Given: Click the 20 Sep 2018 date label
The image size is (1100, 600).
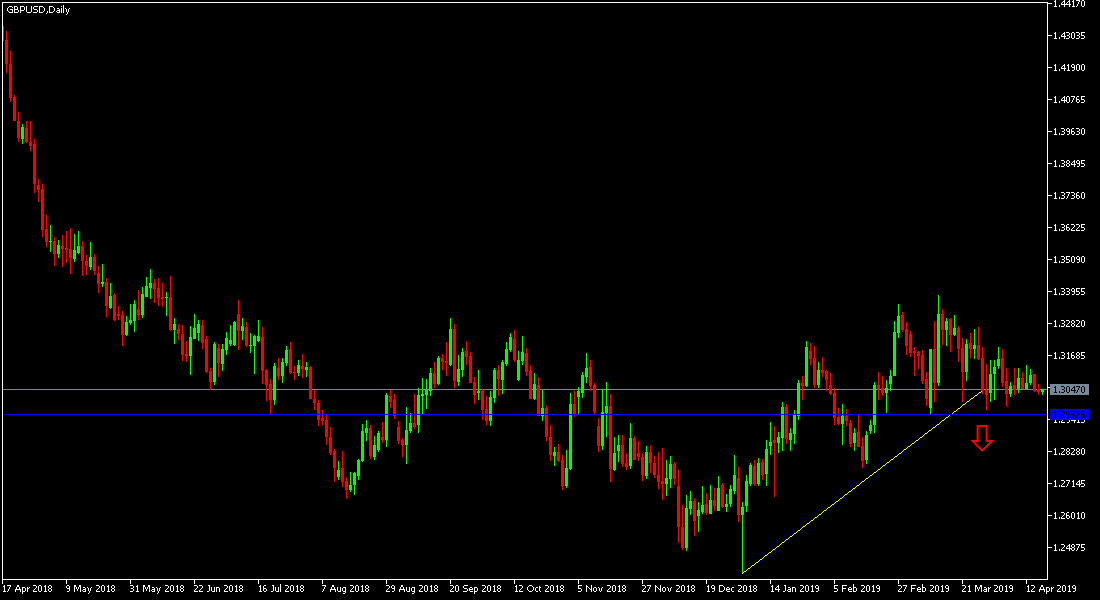Looking at the screenshot, I should tap(475, 589).
